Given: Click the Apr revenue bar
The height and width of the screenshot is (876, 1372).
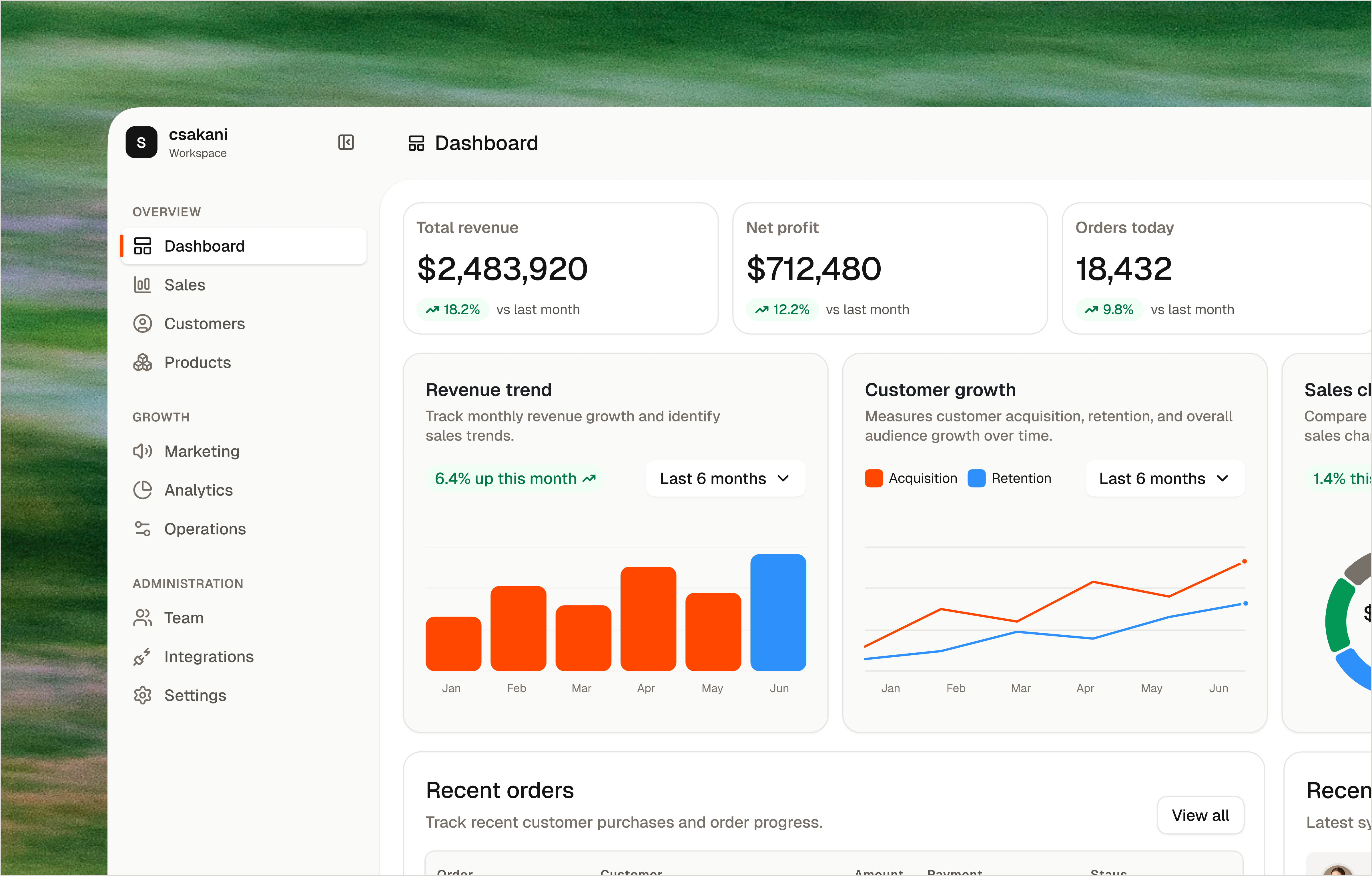Looking at the screenshot, I should point(648,619).
